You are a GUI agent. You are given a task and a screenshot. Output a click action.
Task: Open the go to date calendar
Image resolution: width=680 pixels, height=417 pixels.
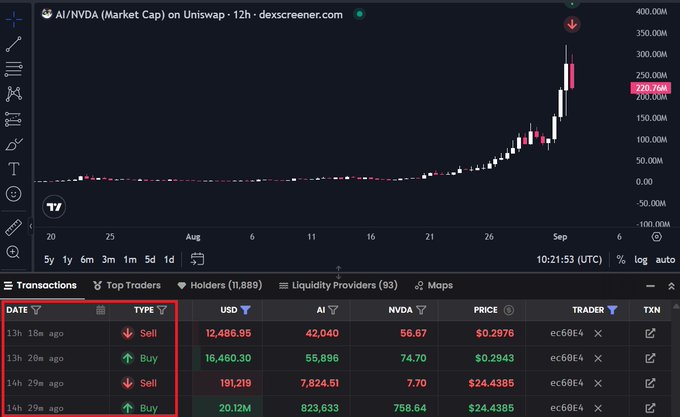[197, 259]
